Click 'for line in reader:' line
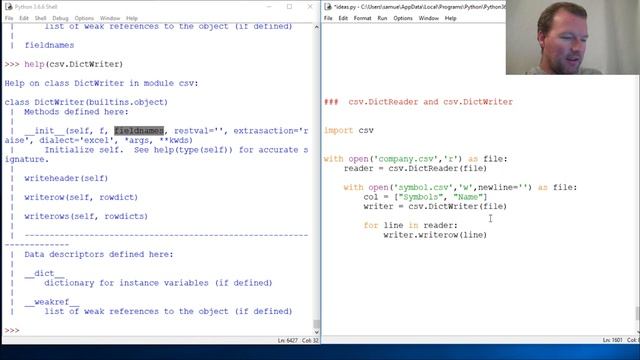 pyautogui.click(x=411, y=225)
